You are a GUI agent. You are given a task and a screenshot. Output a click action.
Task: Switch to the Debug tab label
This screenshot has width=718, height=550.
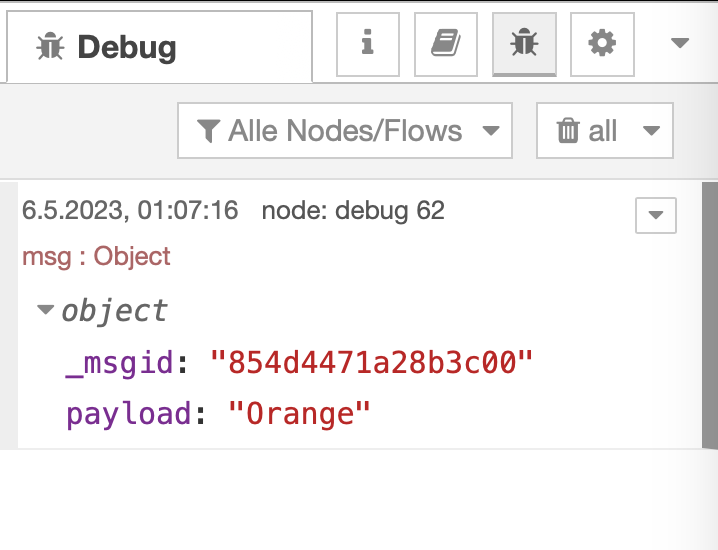point(127,47)
